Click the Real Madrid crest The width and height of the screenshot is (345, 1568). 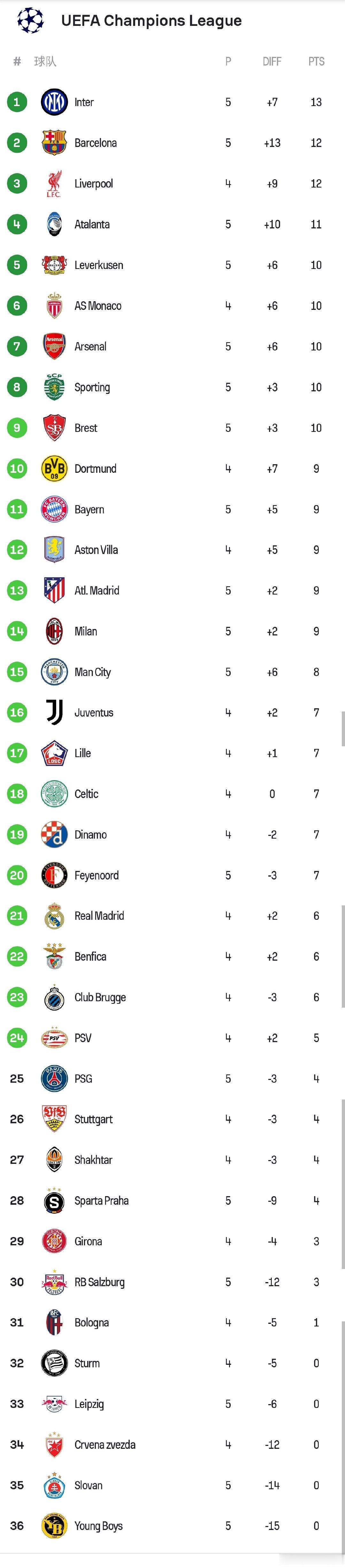pos(54,916)
